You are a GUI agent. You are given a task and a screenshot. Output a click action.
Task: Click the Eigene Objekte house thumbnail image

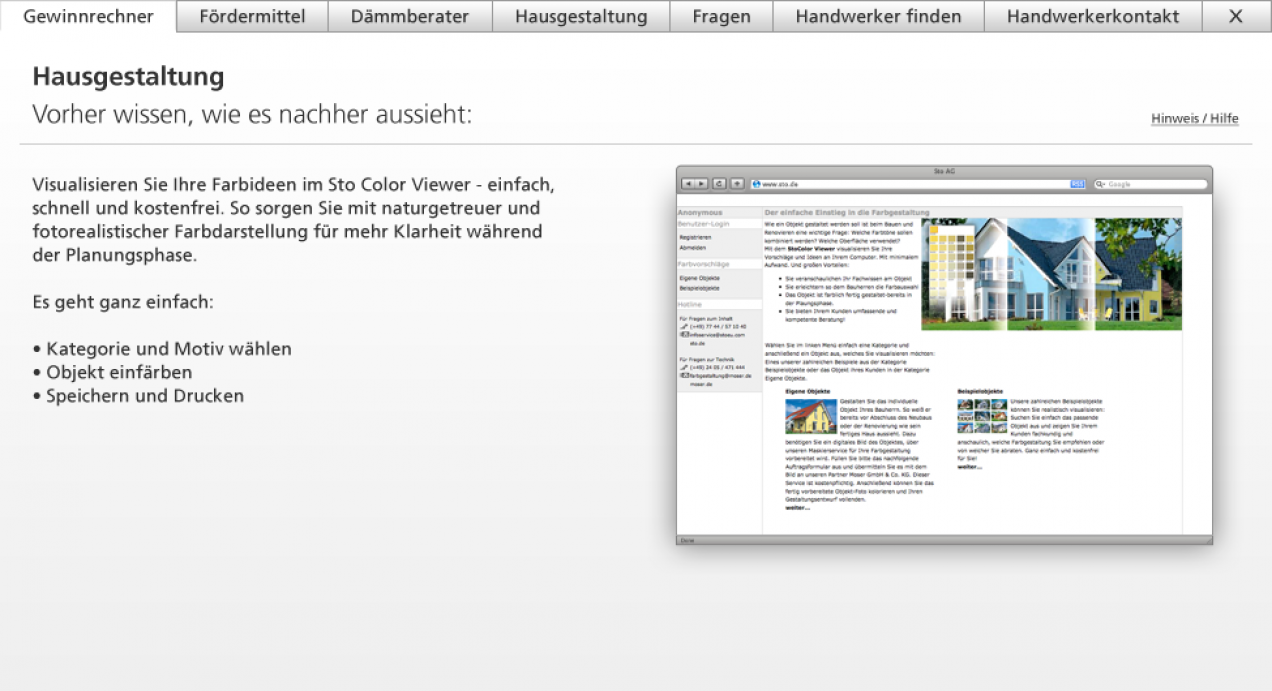click(810, 416)
